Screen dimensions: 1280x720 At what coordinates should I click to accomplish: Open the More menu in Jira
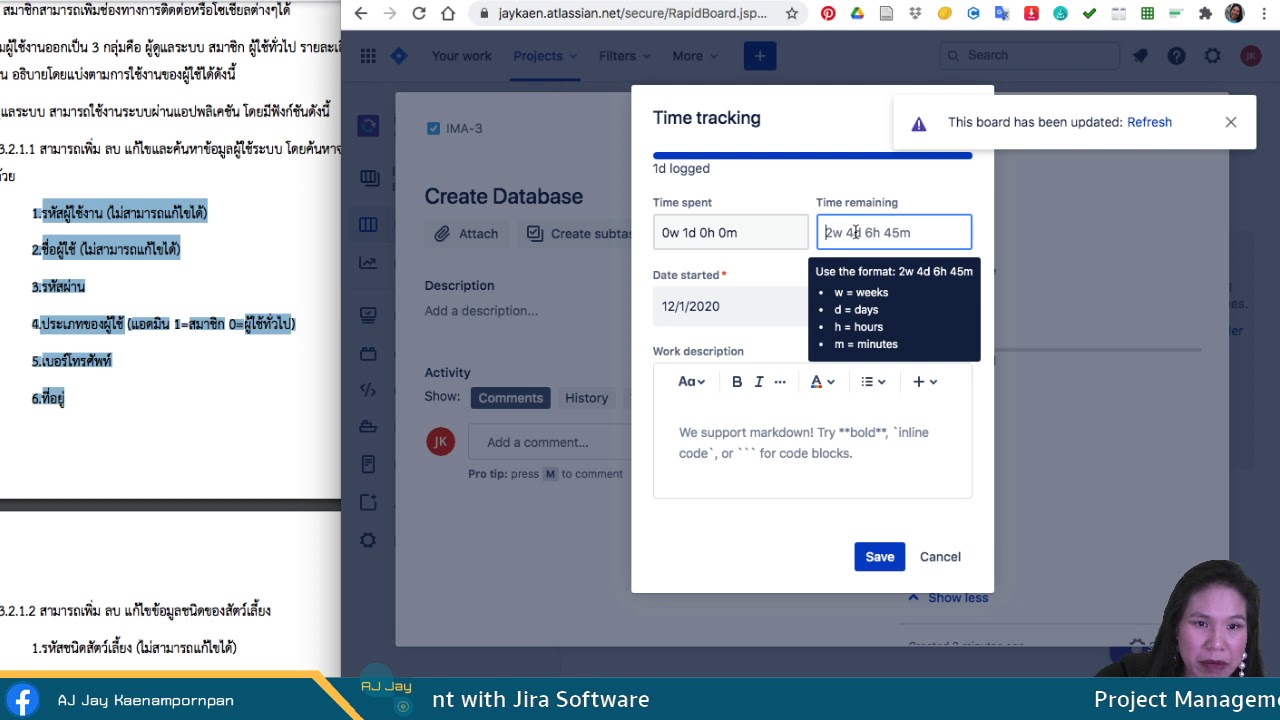point(694,56)
